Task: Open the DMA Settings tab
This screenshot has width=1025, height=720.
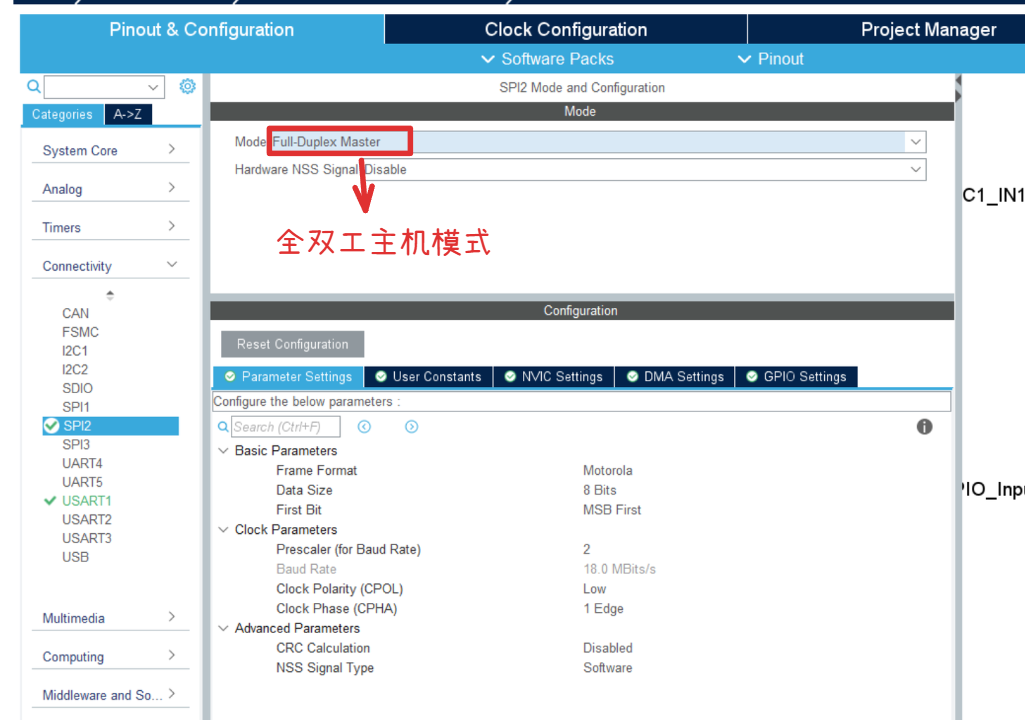Action: pos(675,377)
